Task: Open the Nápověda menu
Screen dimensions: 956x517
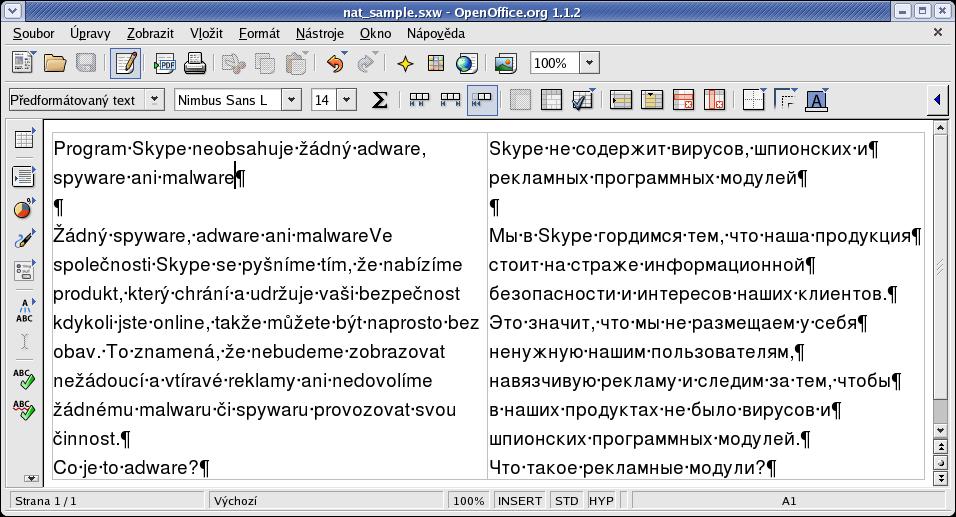Action: coord(435,34)
